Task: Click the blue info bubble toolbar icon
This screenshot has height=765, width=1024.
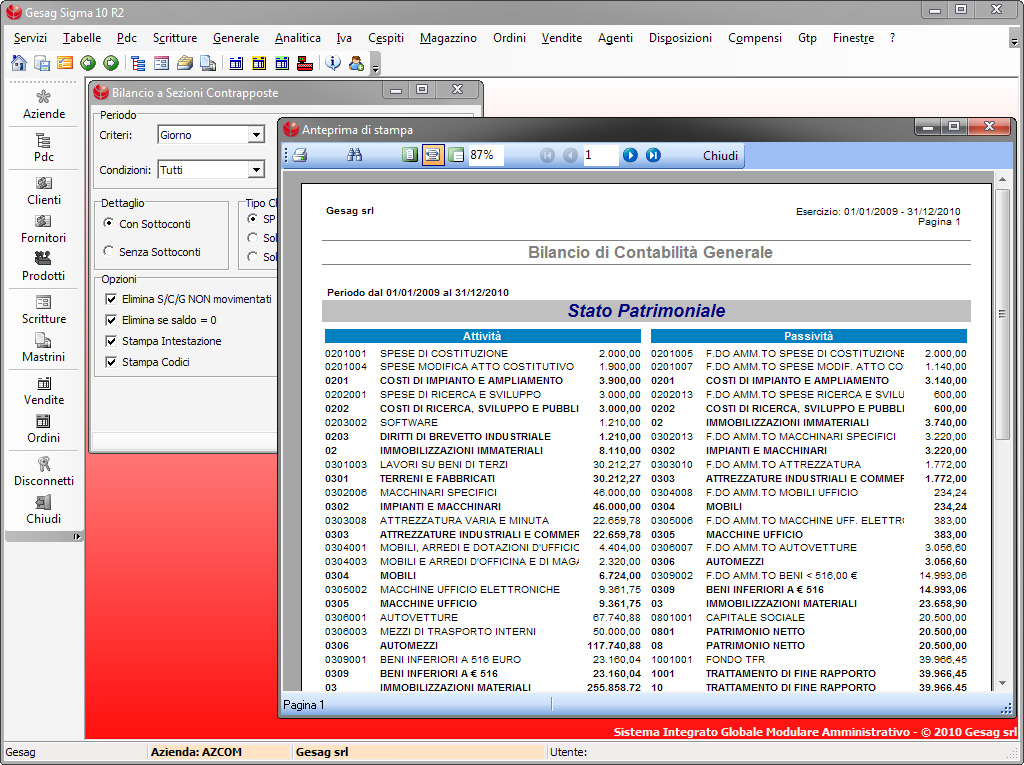Action: pyautogui.click(x=333, y=63)
